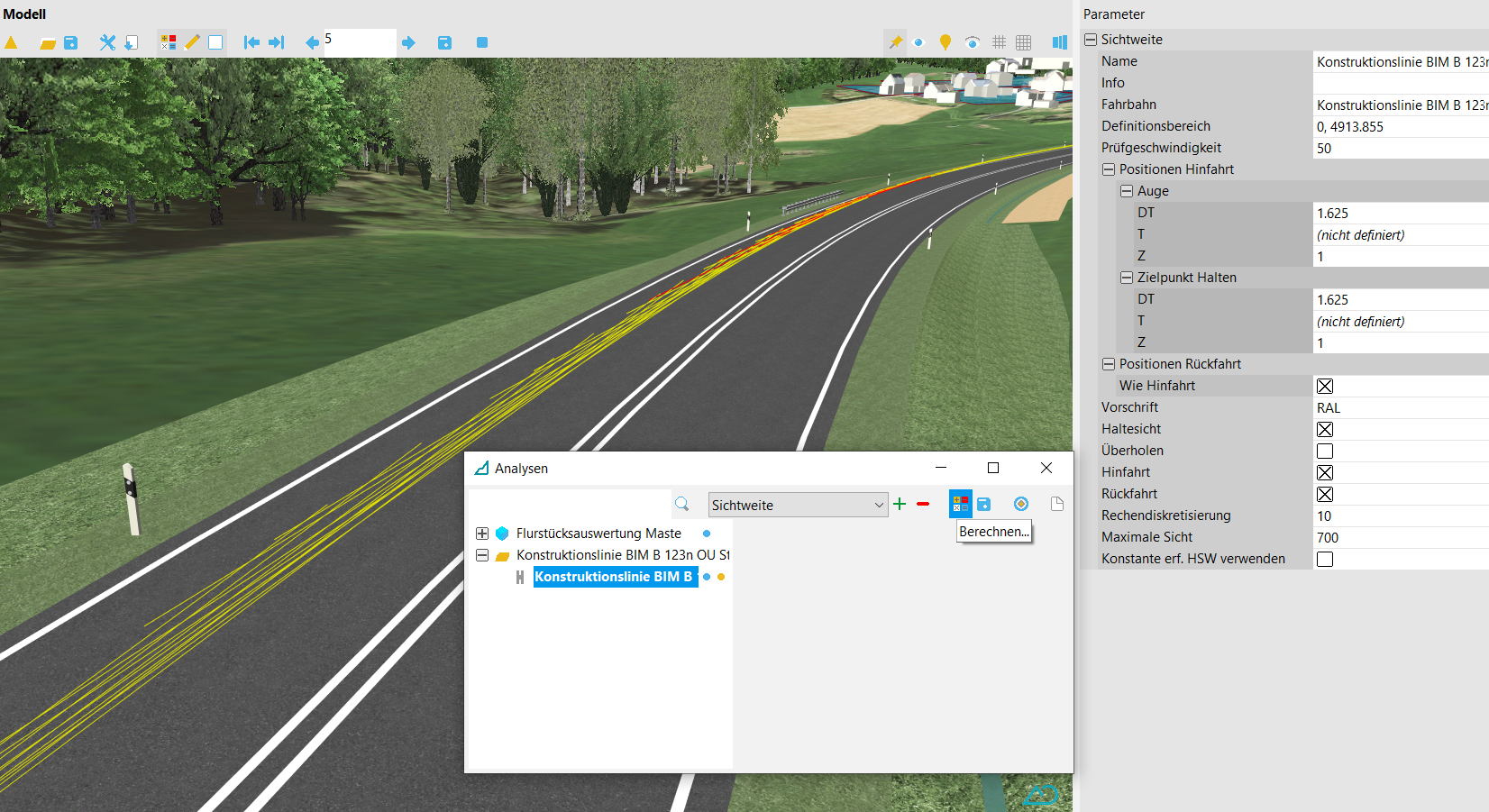The image size is (1489, 812).
Task: Collapse the Sichtweite parameter group
Action: (1091, 40)
